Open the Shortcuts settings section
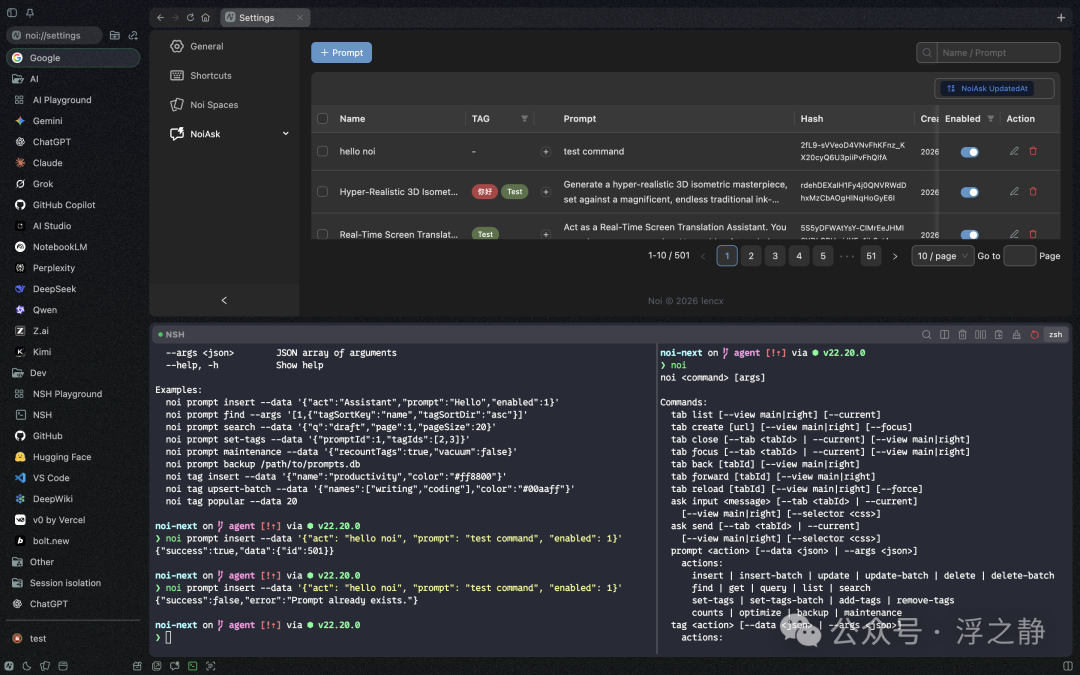Screen dimensions: 1080x675 tap(210, 75)
